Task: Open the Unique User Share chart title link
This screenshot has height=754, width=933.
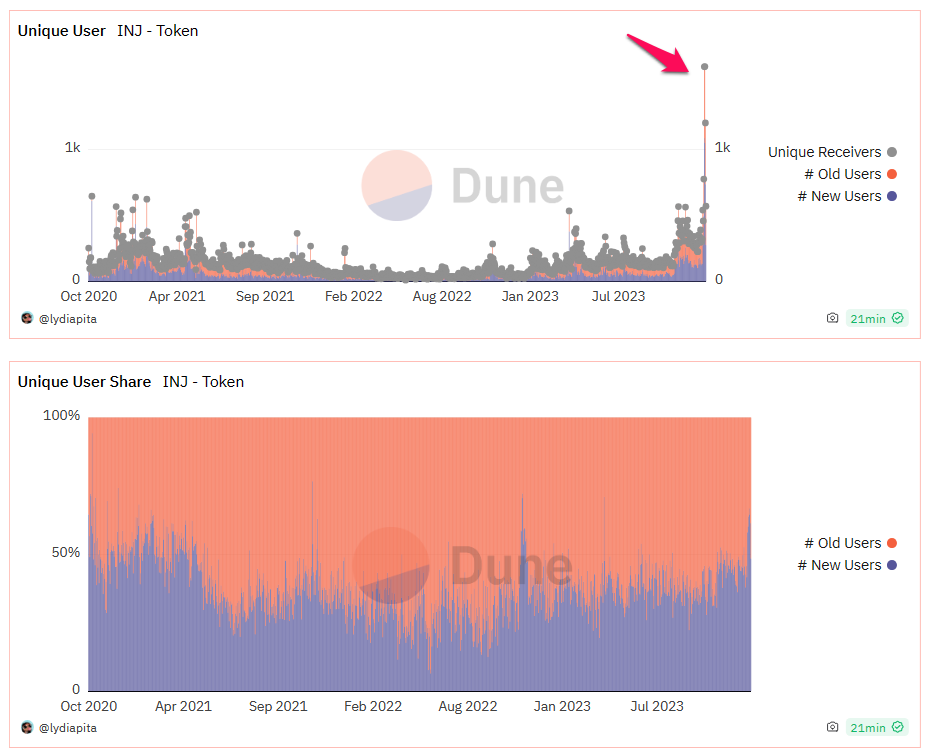Action: point(84,382)
